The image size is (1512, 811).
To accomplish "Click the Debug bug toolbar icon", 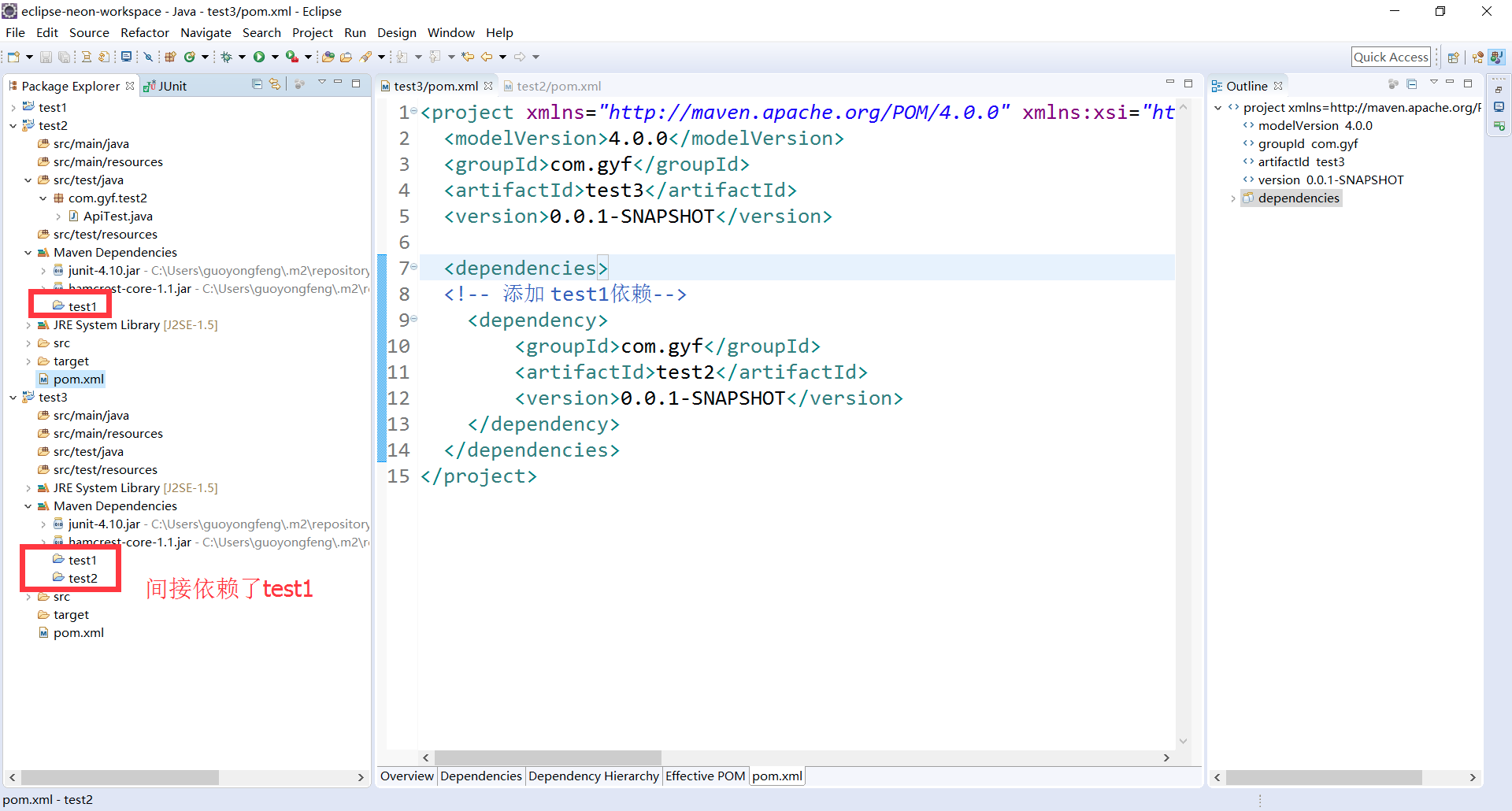I will pyautogui.click(x=227, y=57).
